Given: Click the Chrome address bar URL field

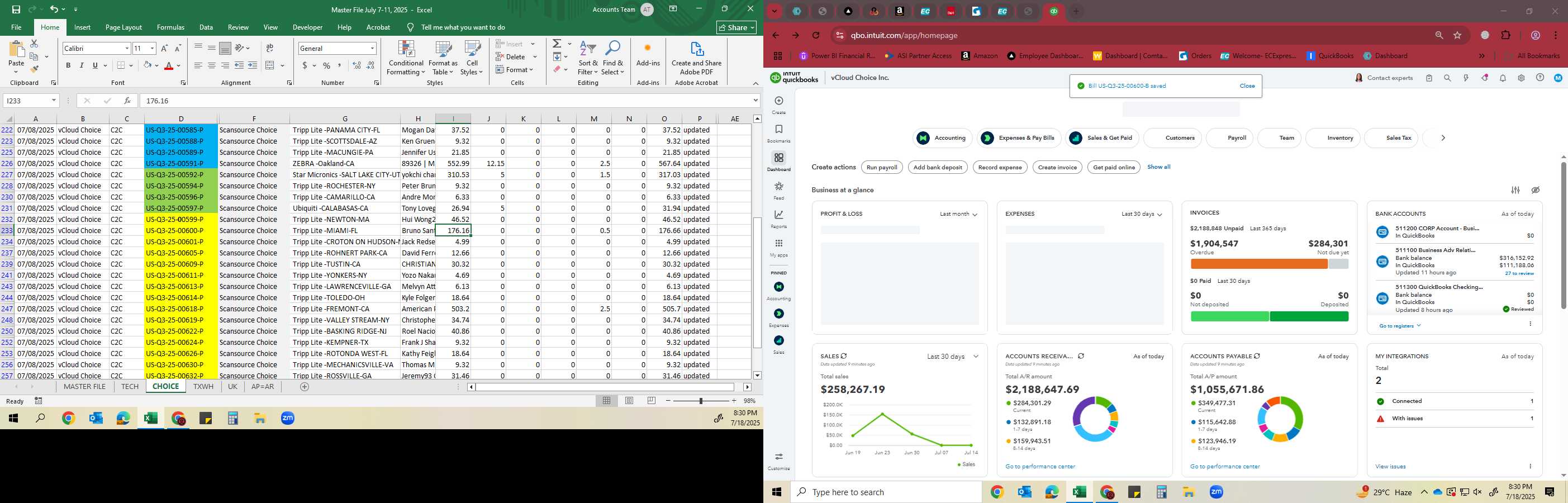Looking at the screenshot, I should click(1132, 35).
